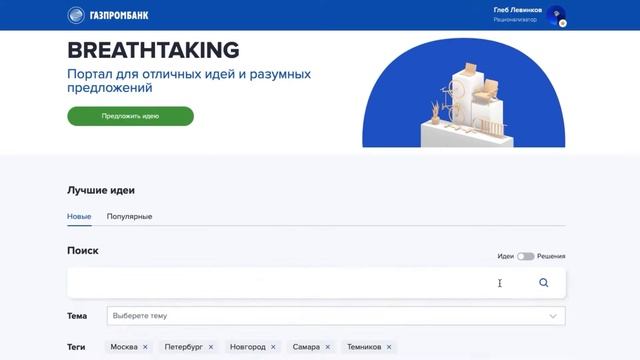
Task: Remove the Темников tag
Action: [389, 347]
